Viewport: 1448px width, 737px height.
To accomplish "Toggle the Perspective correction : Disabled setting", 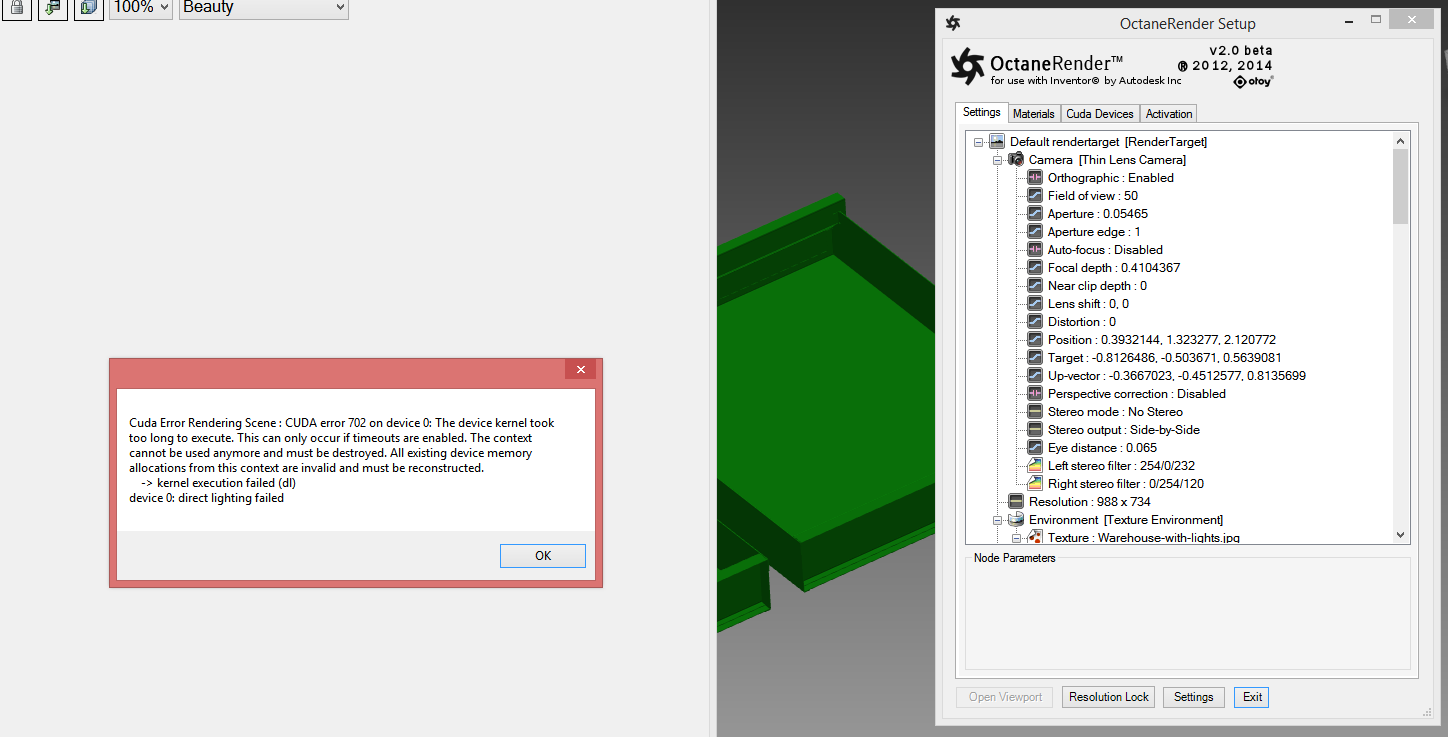I will [1035, 394].
